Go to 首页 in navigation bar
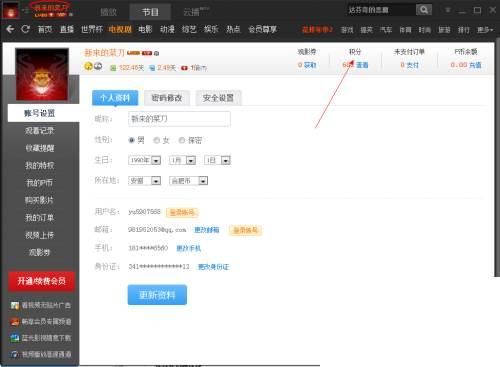The height and width of the screenshot is (367, 500). 44,29
